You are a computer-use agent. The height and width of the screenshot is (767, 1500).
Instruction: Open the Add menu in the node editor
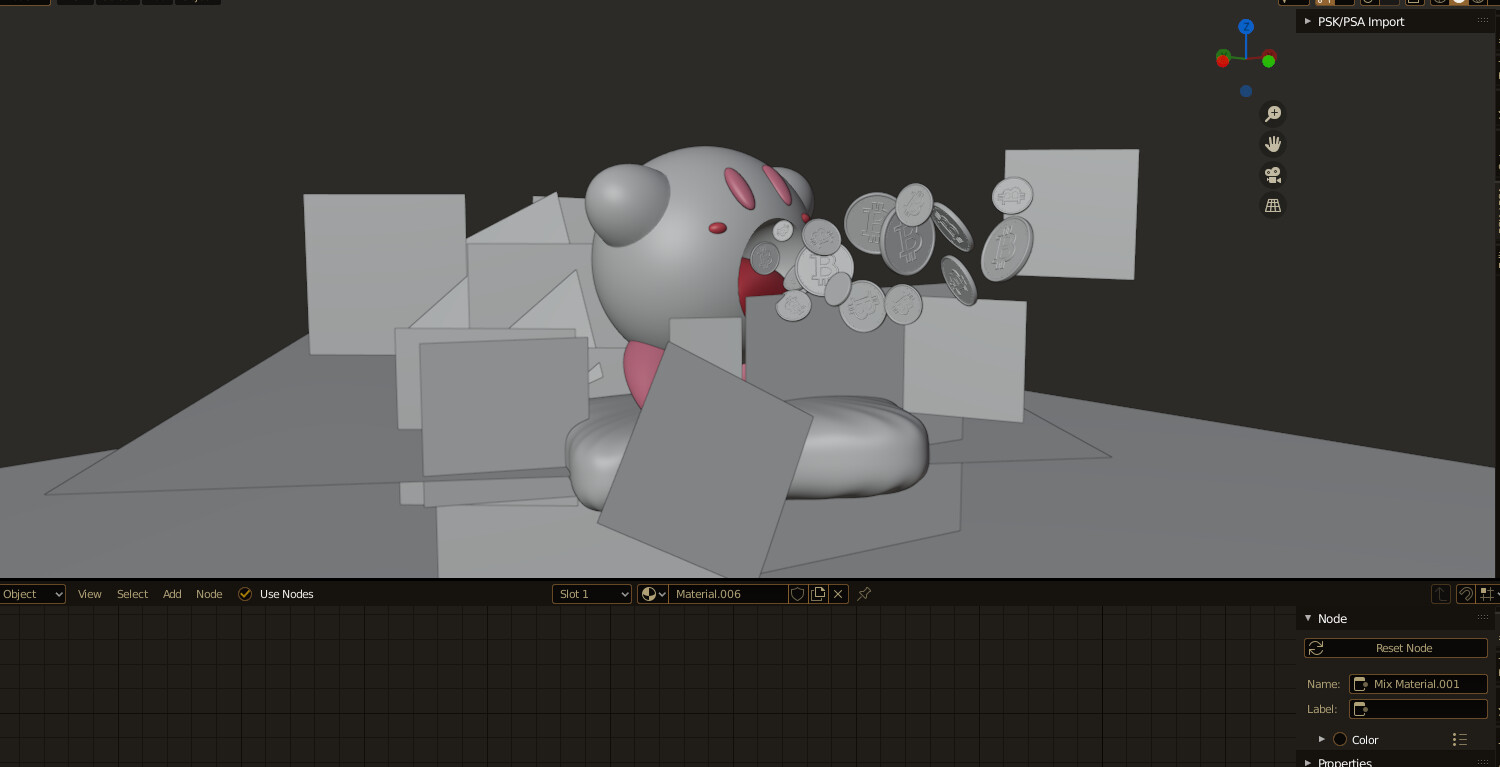[171, 593]
